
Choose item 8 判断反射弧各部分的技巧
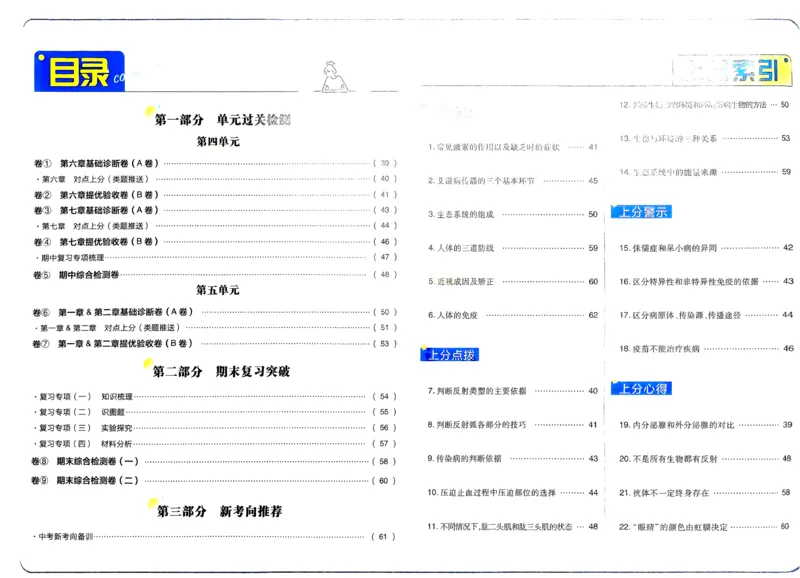pyautogui.click(x=512, y=424)
